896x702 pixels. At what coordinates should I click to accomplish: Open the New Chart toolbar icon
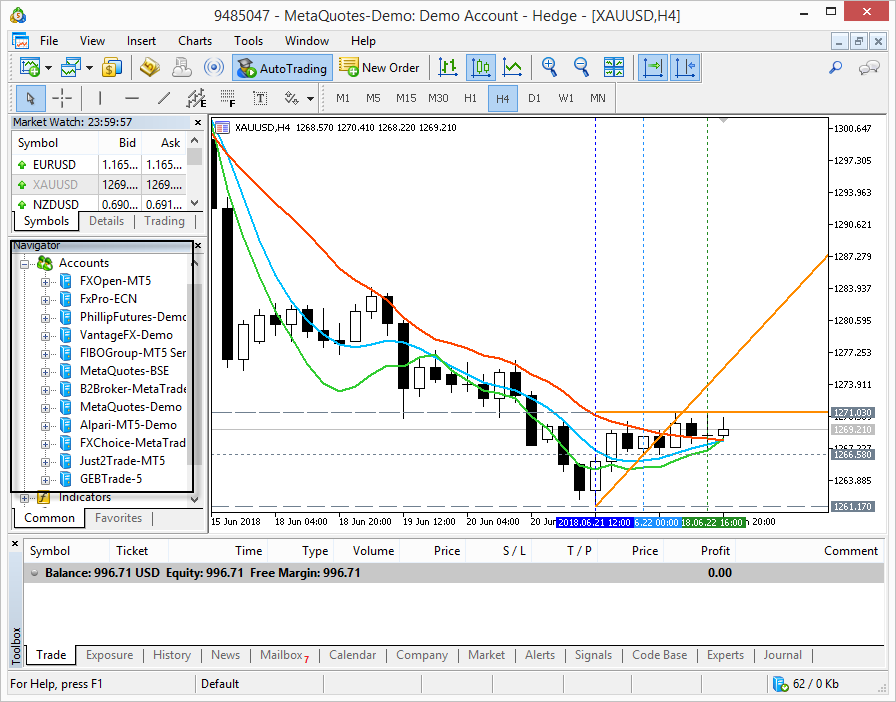tap(29, 68)
